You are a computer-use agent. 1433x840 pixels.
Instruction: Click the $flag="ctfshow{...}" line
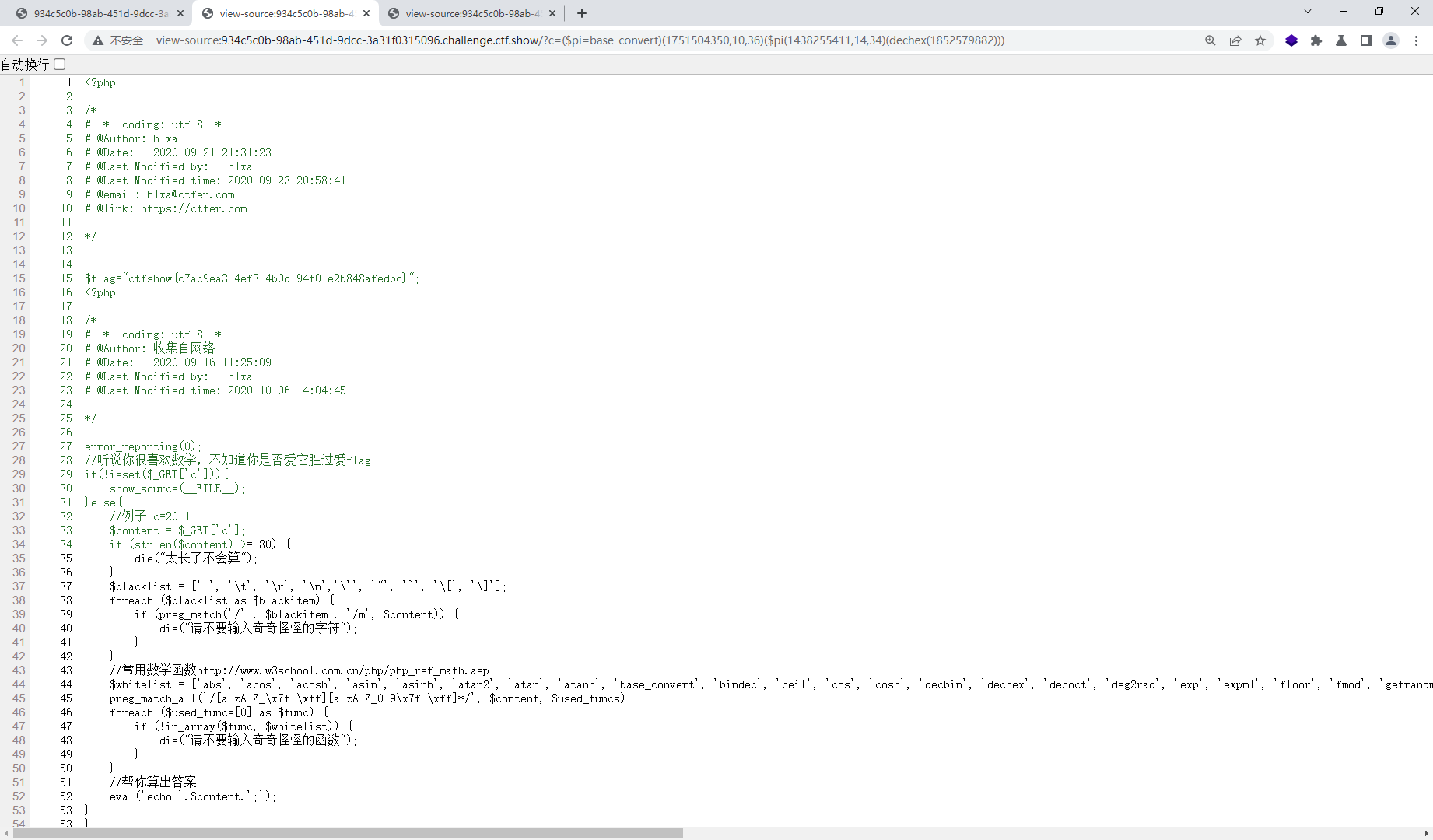tap(252, 278)
